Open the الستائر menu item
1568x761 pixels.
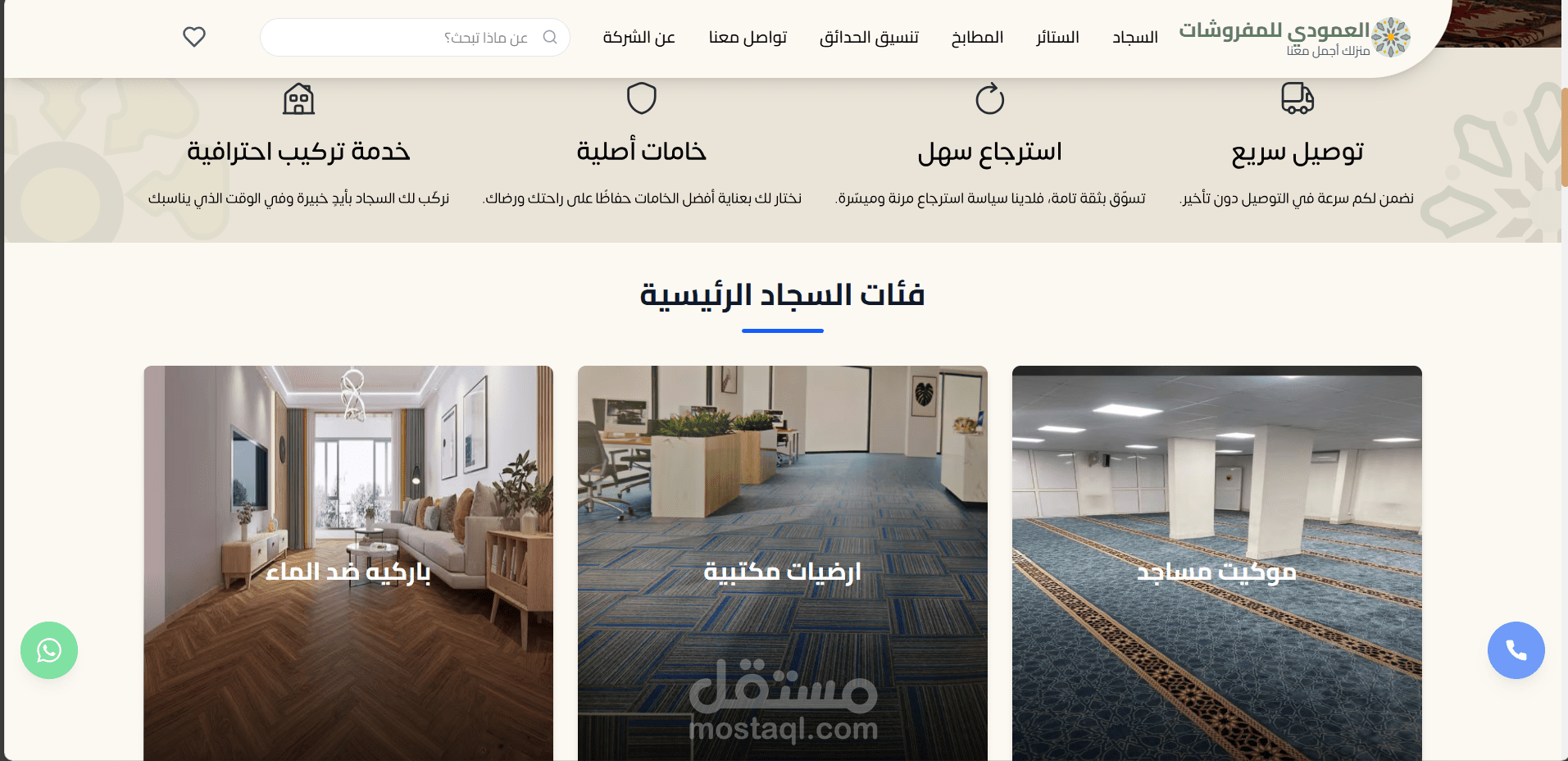point(1057,37)
